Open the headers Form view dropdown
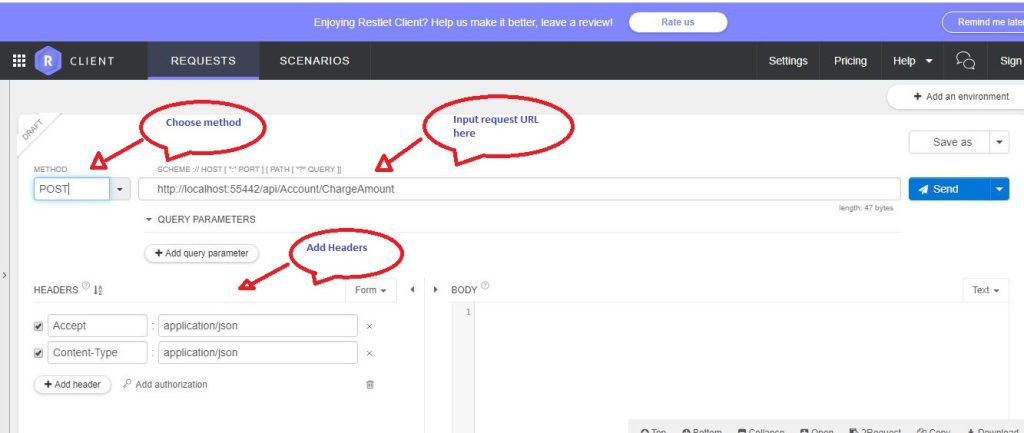This screenshot has height=433, width=1024. 370,290
